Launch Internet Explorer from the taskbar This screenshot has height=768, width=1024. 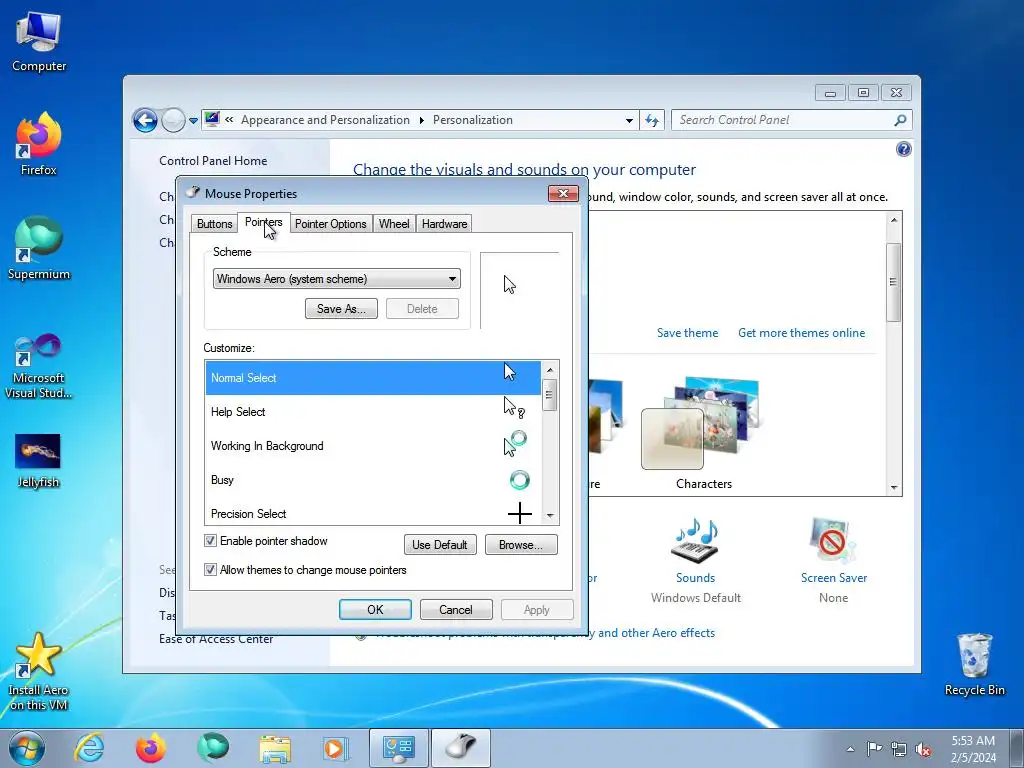point(89,748)
